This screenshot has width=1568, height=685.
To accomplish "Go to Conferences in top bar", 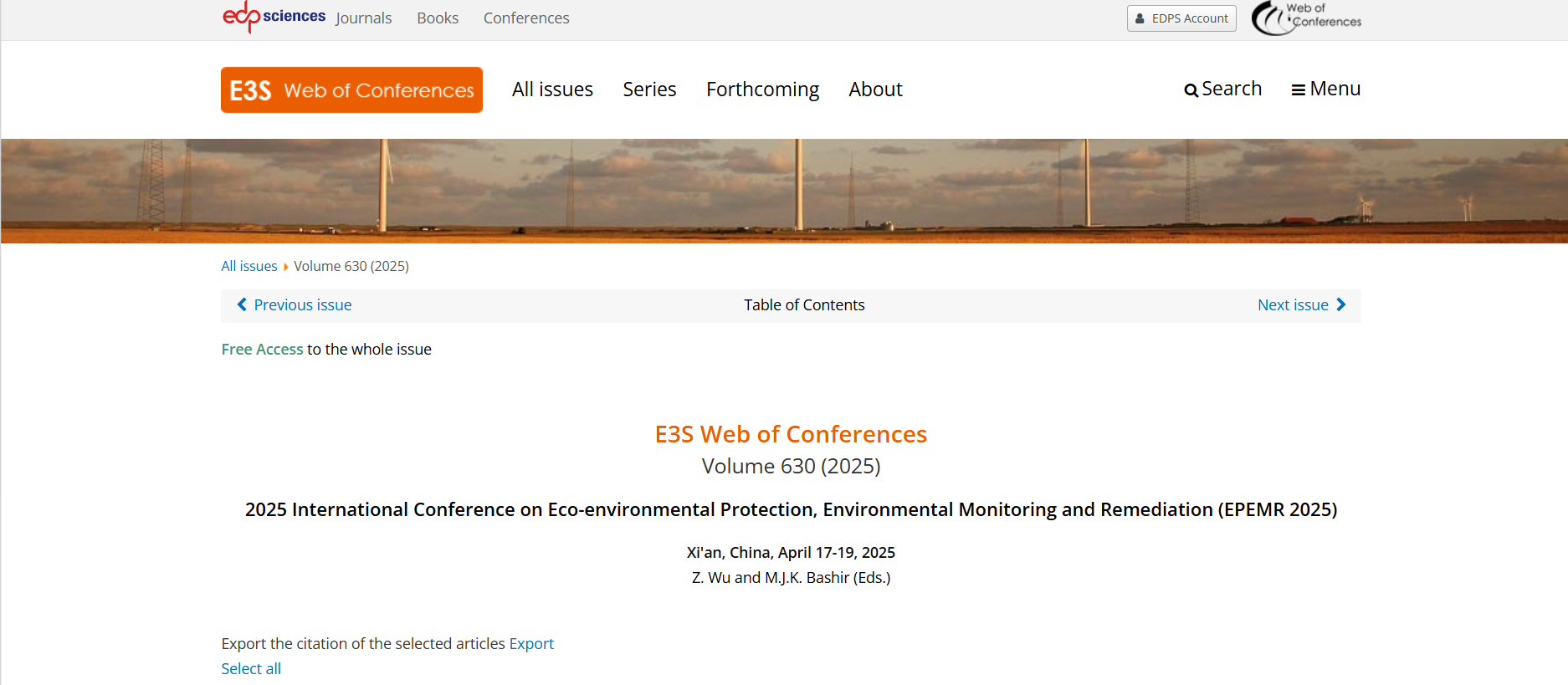I will pyautogui.click(x=526, y=18).
